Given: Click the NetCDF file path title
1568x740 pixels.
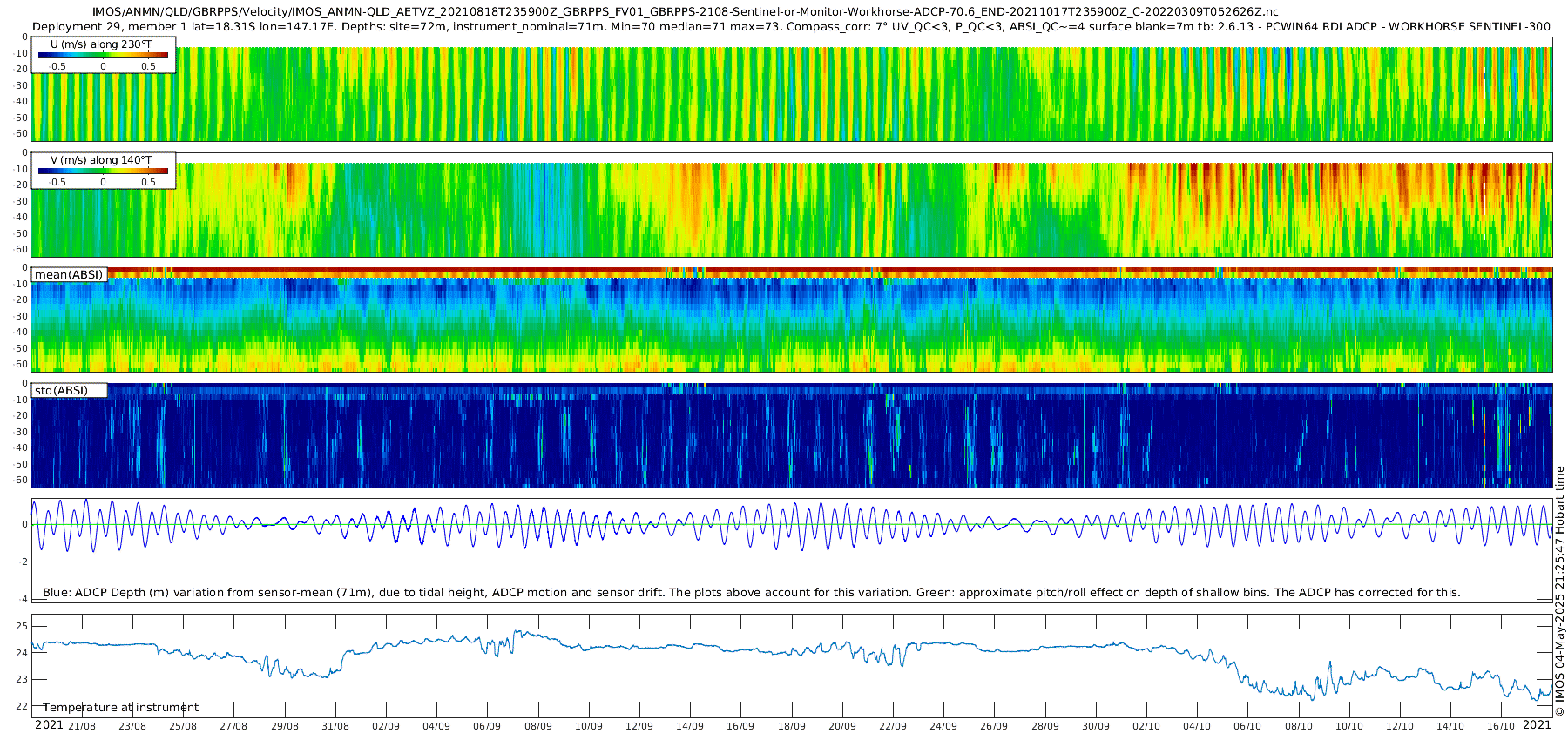Looking at the screenshot, I should coord(686,11).
